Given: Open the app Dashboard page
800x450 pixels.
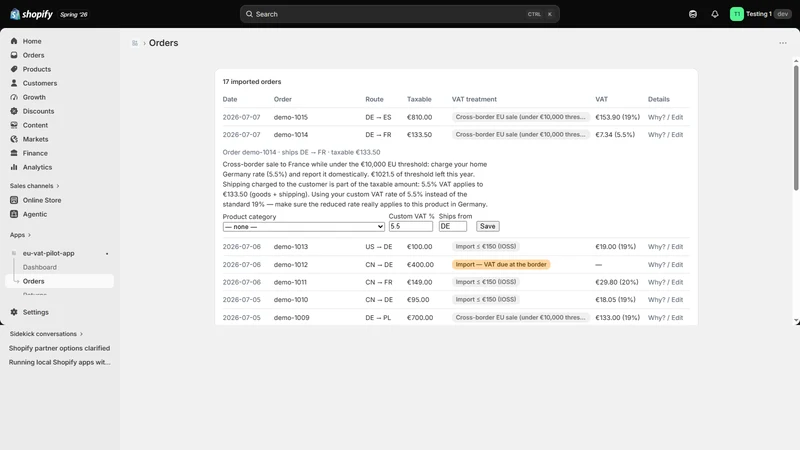Looking at the screenshot, I should tap(40, 267).
